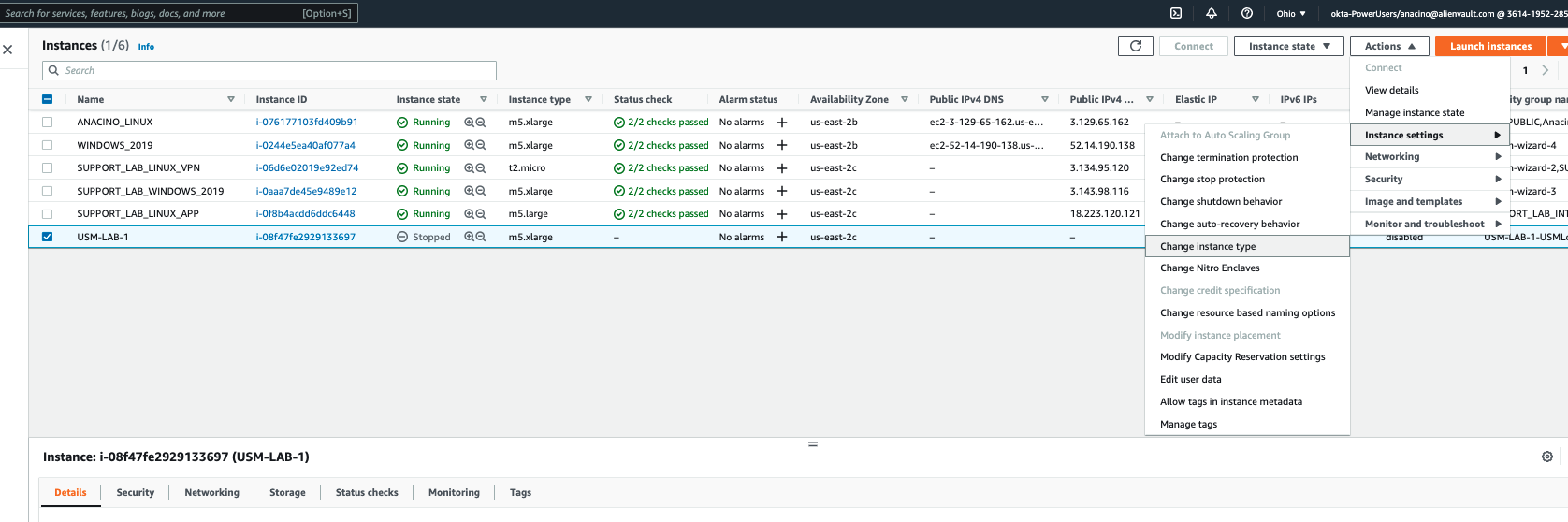Viewport: 1568px width, 522px height.
Task: Select Change termination protection
Action: pyautogui.click(x=1247, y=157)
